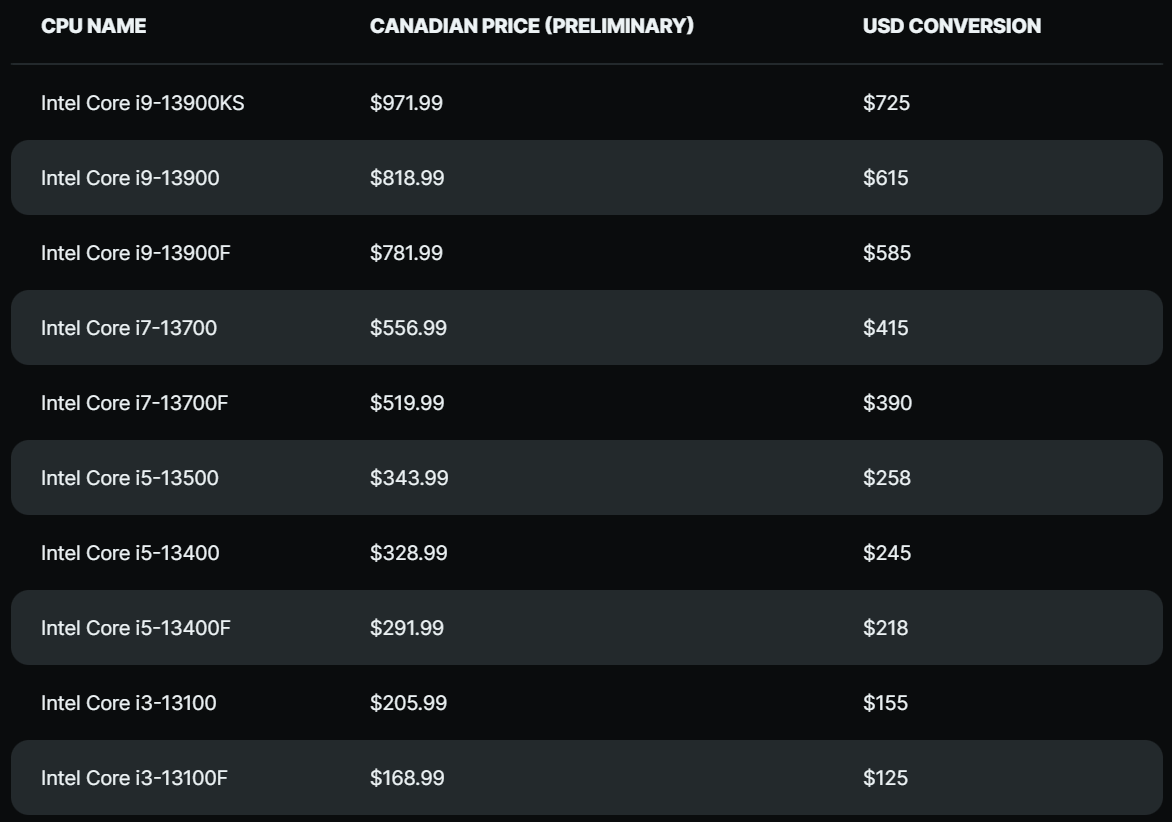Select the $291.99 Canadian price
This screenshot has width=1172, height=822.
[406, 628]
